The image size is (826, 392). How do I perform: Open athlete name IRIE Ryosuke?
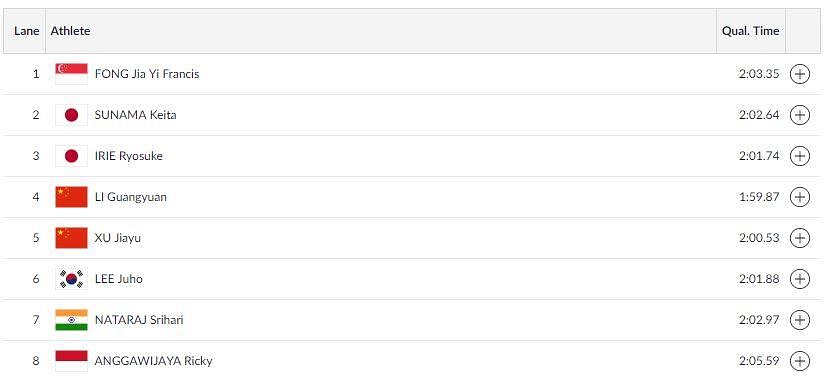pyautogui.click(x=129, y=156)
